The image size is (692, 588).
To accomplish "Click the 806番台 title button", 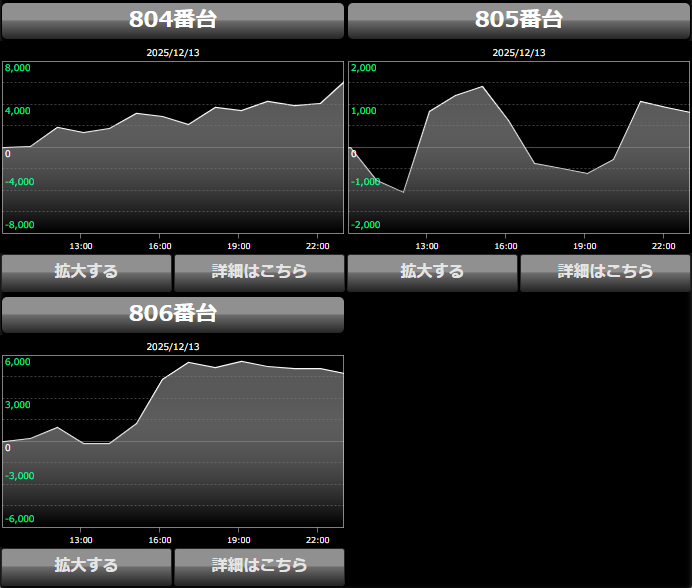I will pyautogui.click(x=173, y=314).
